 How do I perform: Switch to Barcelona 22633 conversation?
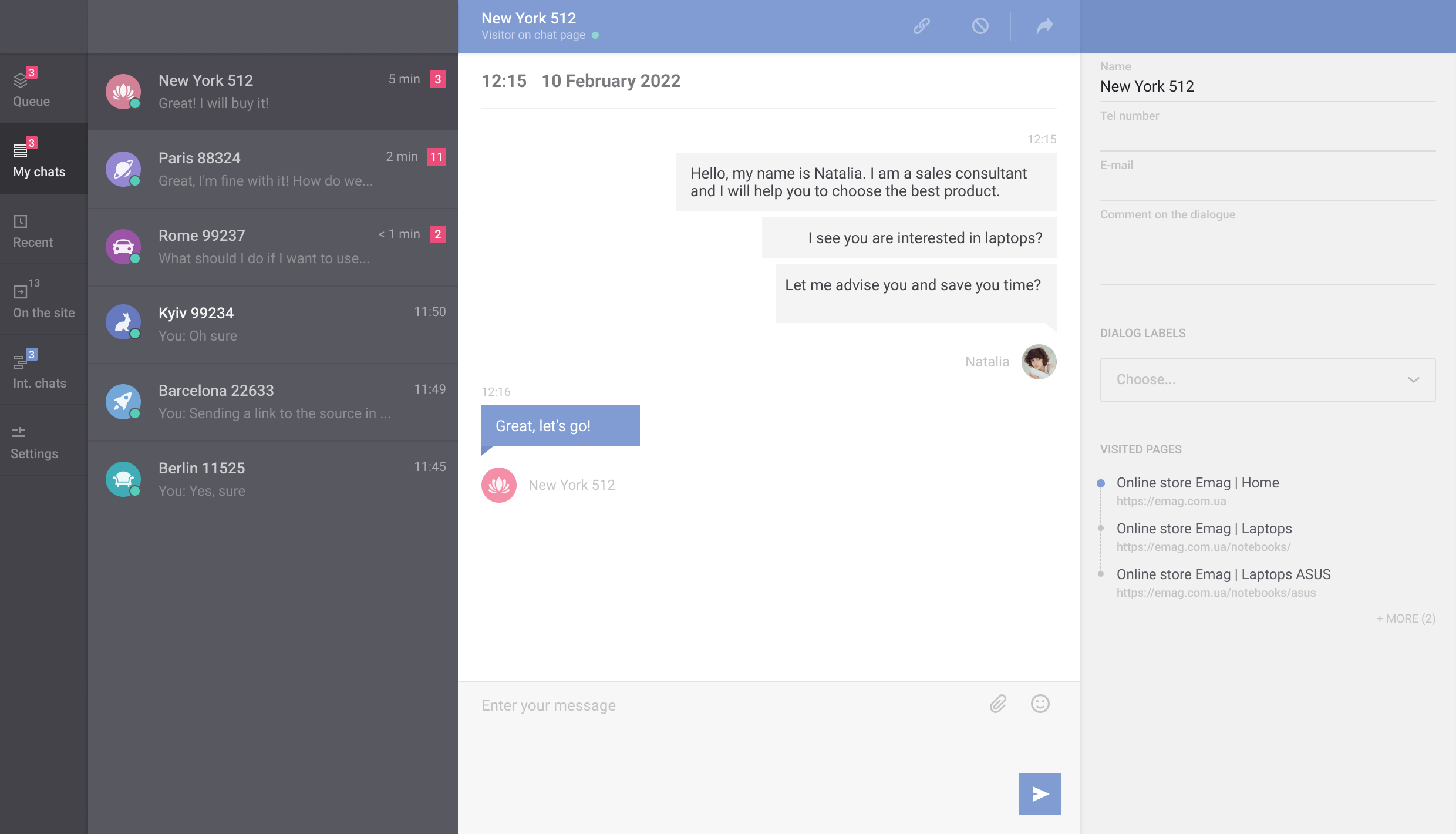click(272, 401)
